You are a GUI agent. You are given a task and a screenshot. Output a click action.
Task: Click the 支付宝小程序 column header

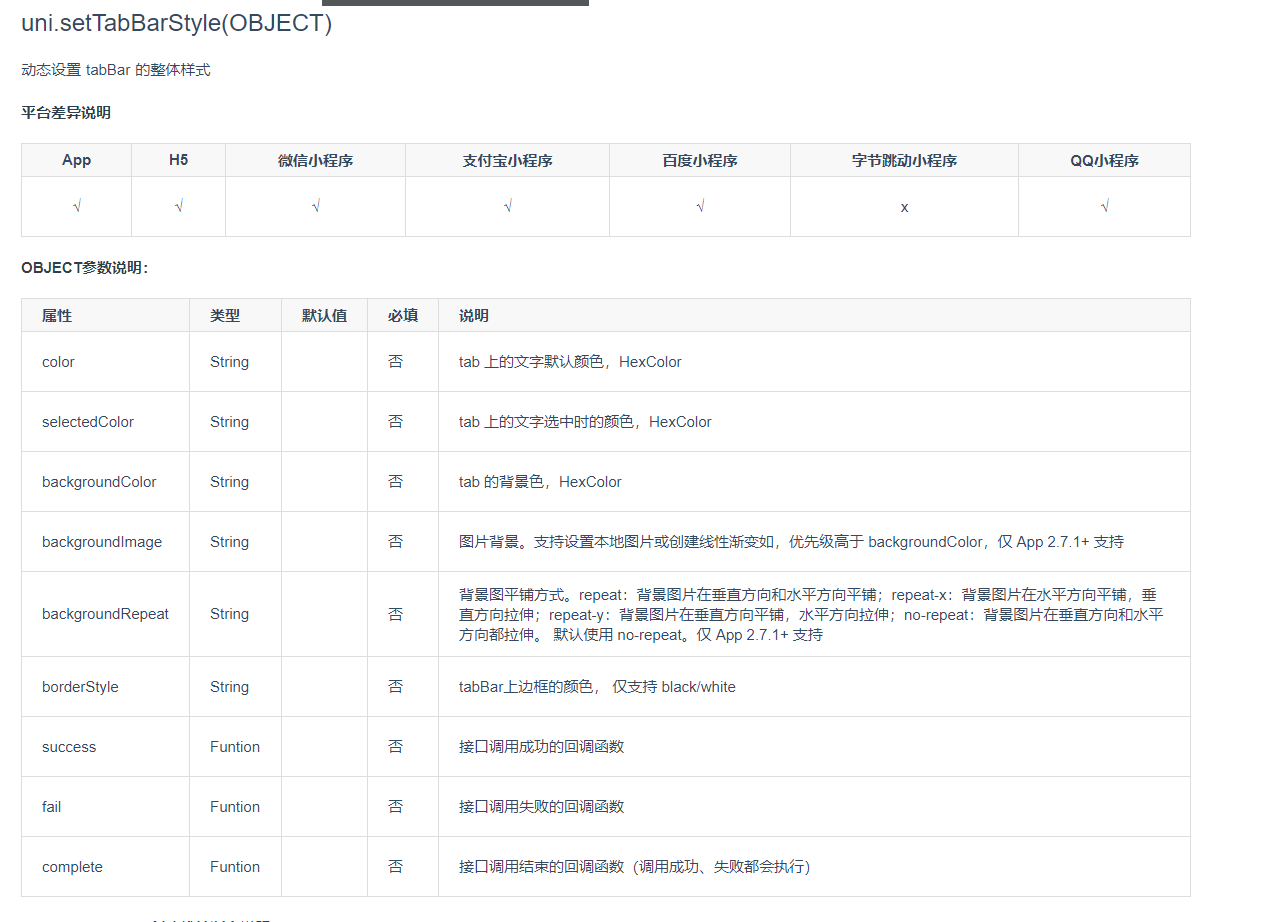[x=507, y=160]
